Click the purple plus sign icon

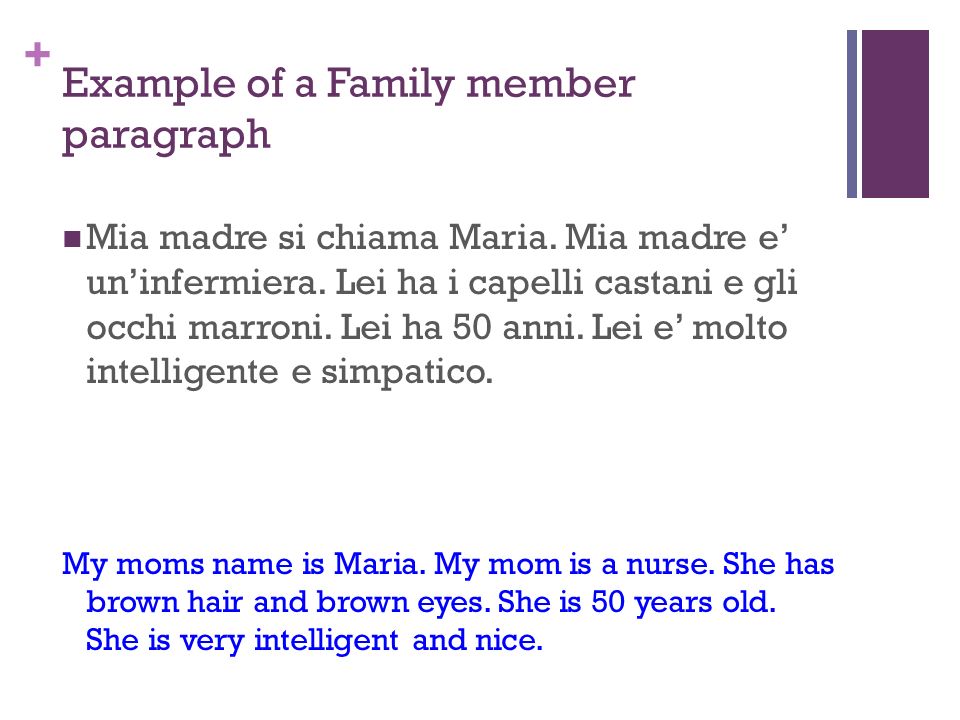click(37, 54)
